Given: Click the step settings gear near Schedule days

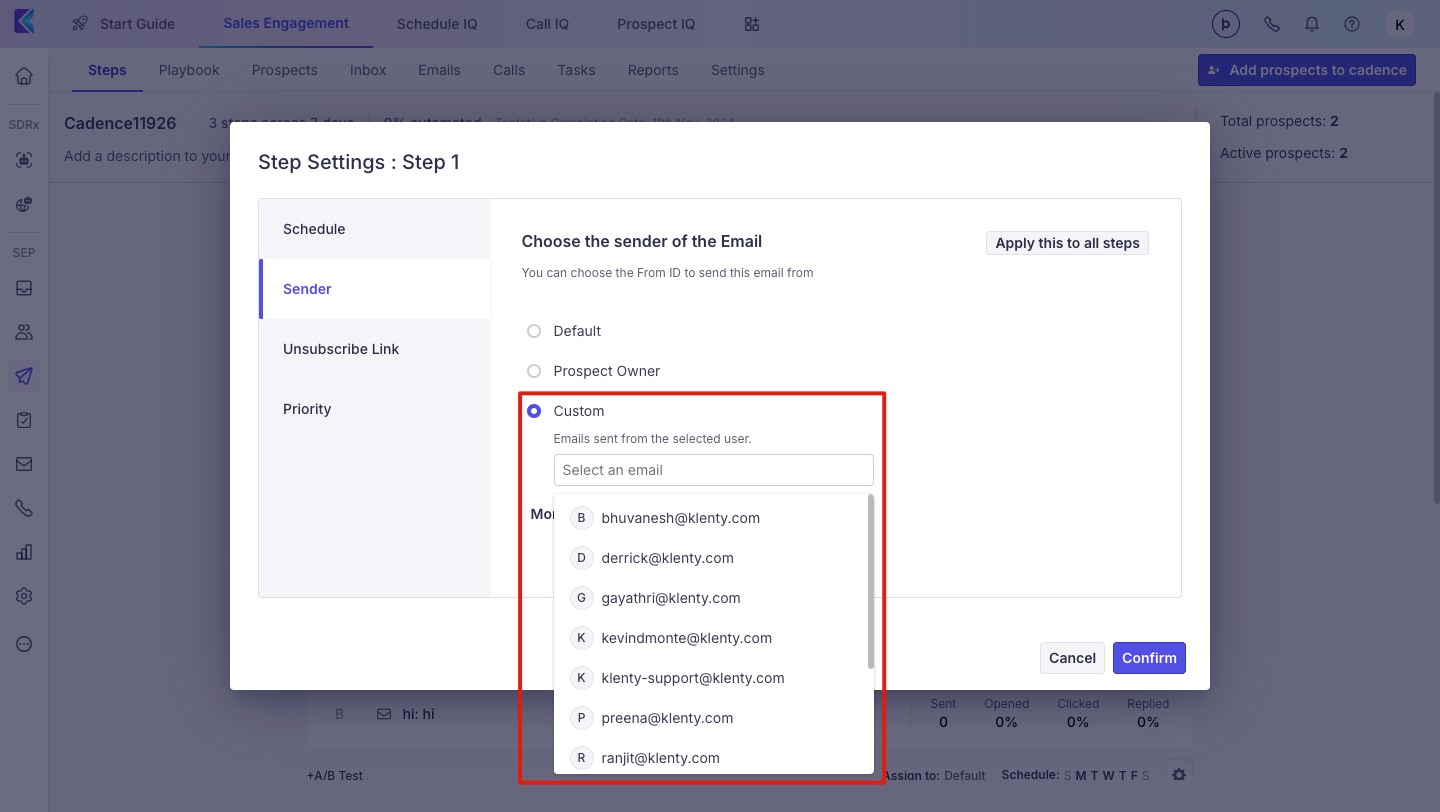Looking at the screenshot, I should coord(1179,775).
